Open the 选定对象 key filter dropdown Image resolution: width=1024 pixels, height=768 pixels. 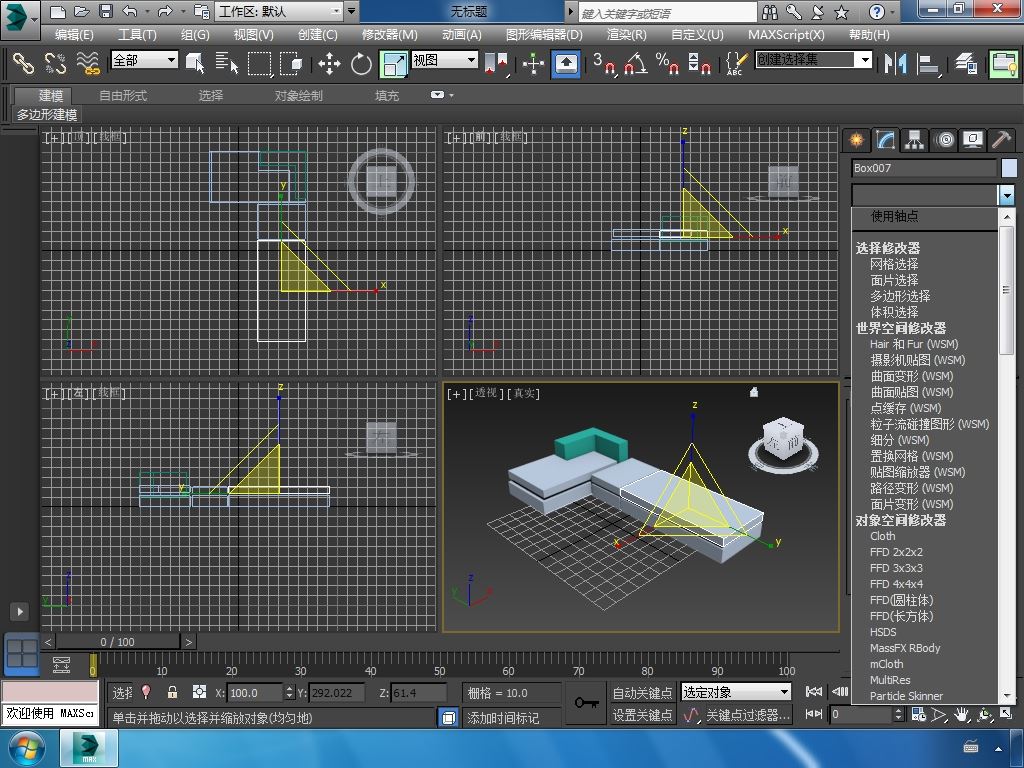(735, 692)
